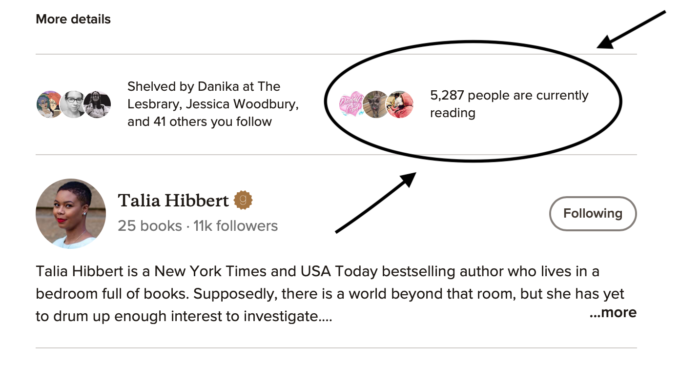Expand author bio with ...more
The height and width of the screenshot is (365, 700).
[613, 312]
